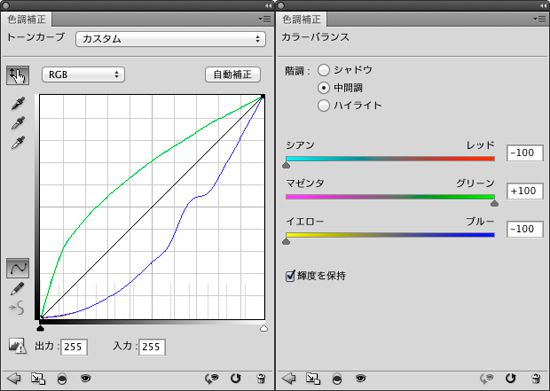Image resolution: width=550 pixels, height=391 pixels.
Task: Collapse the Color Balance panel with double arrows
Action: coord(543,6)
